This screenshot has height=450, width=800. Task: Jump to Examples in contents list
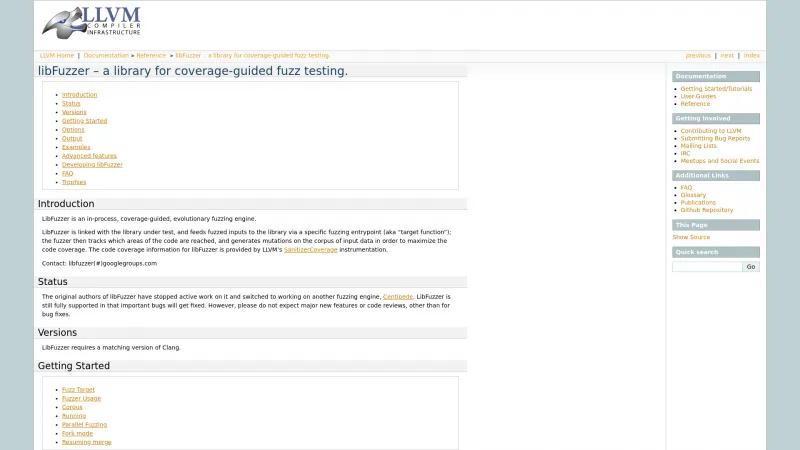(x=76, y=147)
